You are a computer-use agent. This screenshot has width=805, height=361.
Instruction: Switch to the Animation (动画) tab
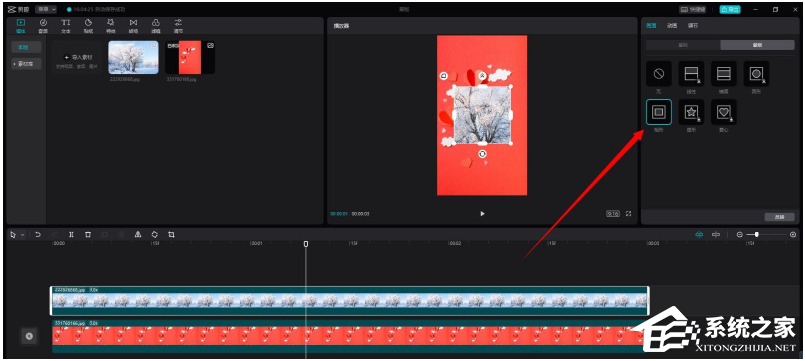(672, 25)
